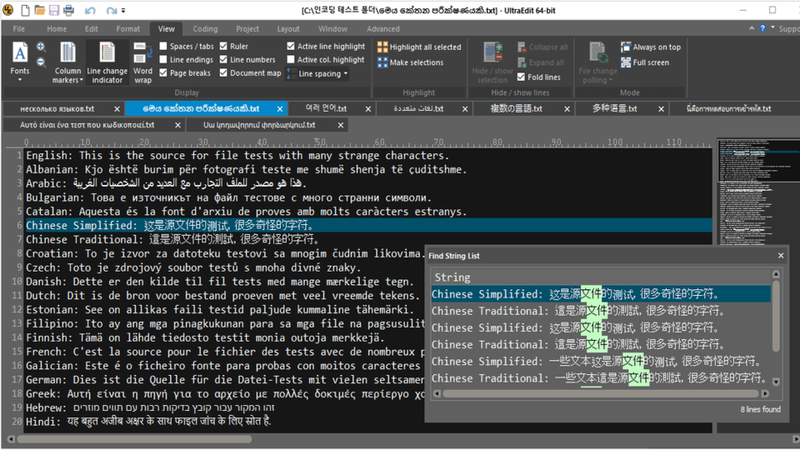Image resolution: width=800 pixels, height=450 pixels.
Task: Click Make selections in Highlight group
Action: click(414, 62)
